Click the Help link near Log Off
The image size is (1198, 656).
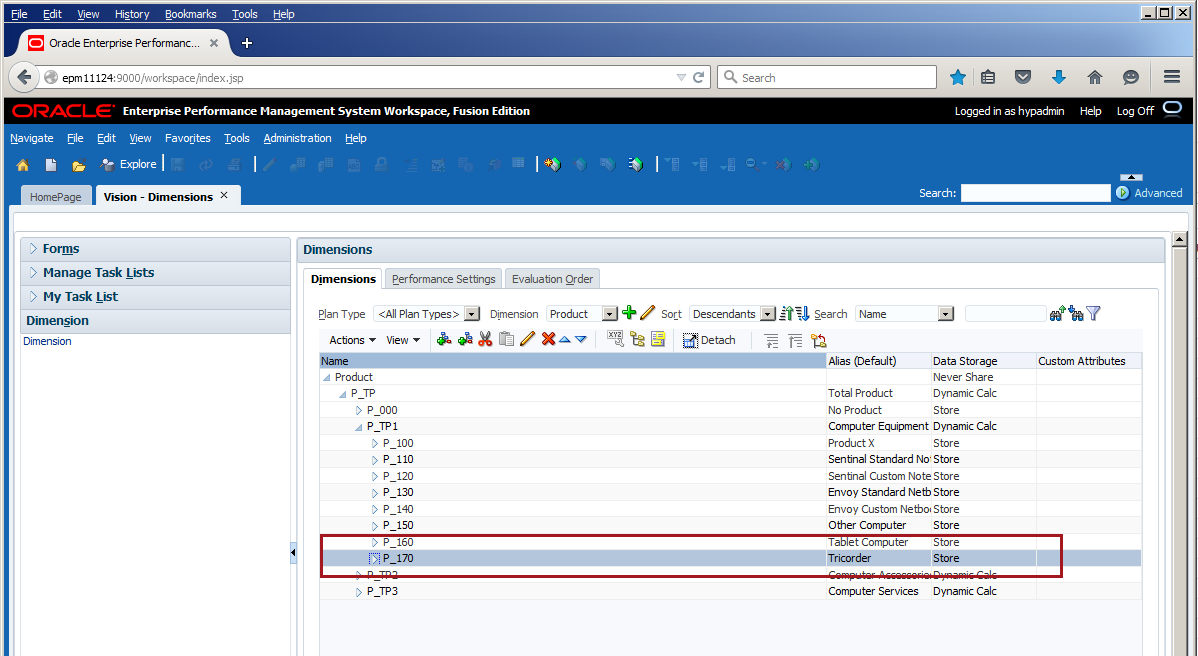tap(1090, 111)
